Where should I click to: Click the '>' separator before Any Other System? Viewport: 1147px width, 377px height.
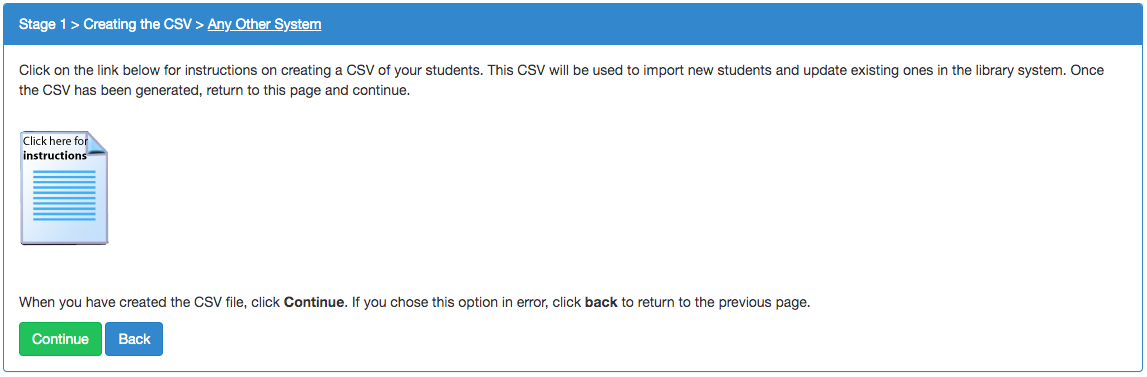[x=200, y=24]
